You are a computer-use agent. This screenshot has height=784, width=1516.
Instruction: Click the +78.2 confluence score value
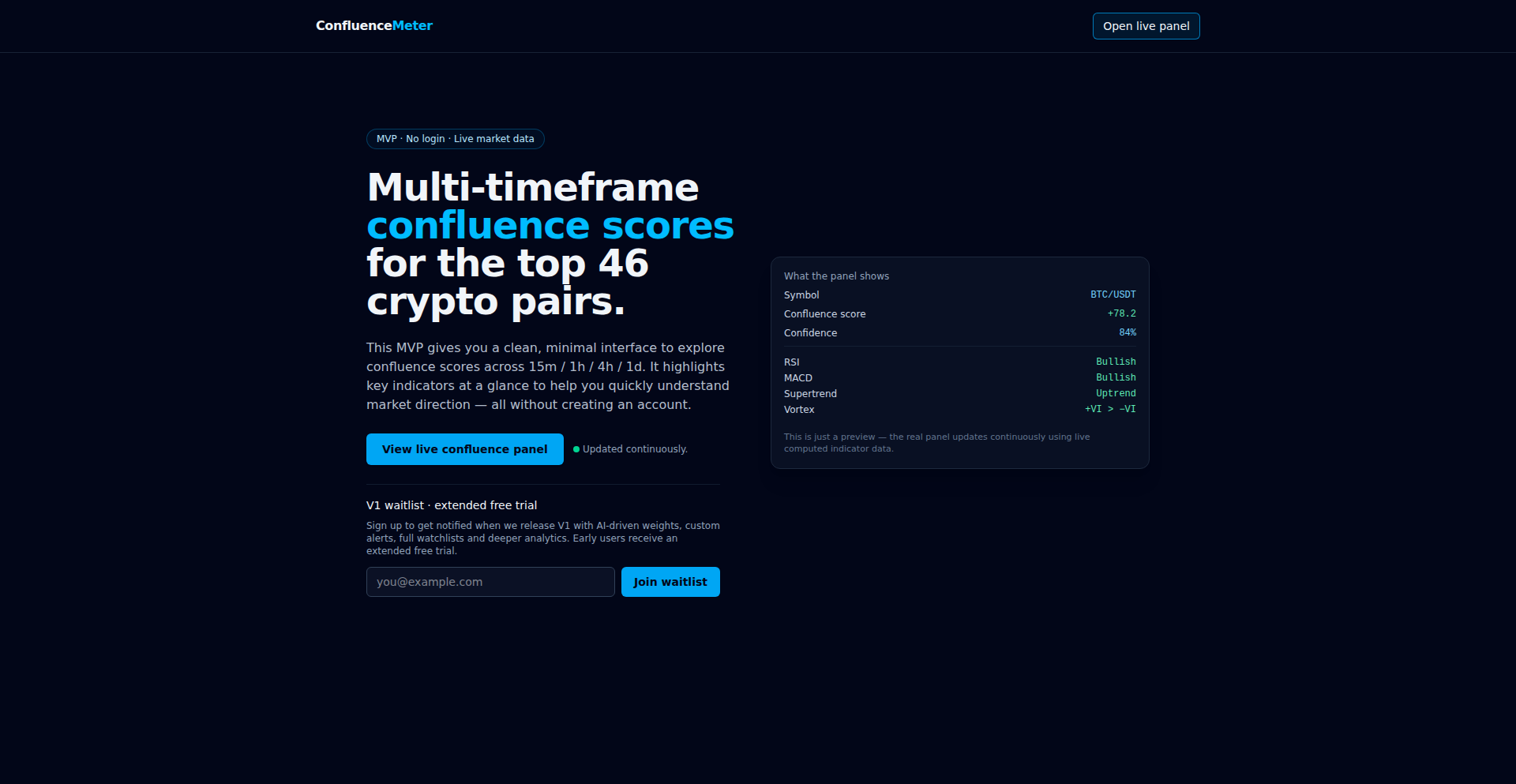pos(1121,313)
